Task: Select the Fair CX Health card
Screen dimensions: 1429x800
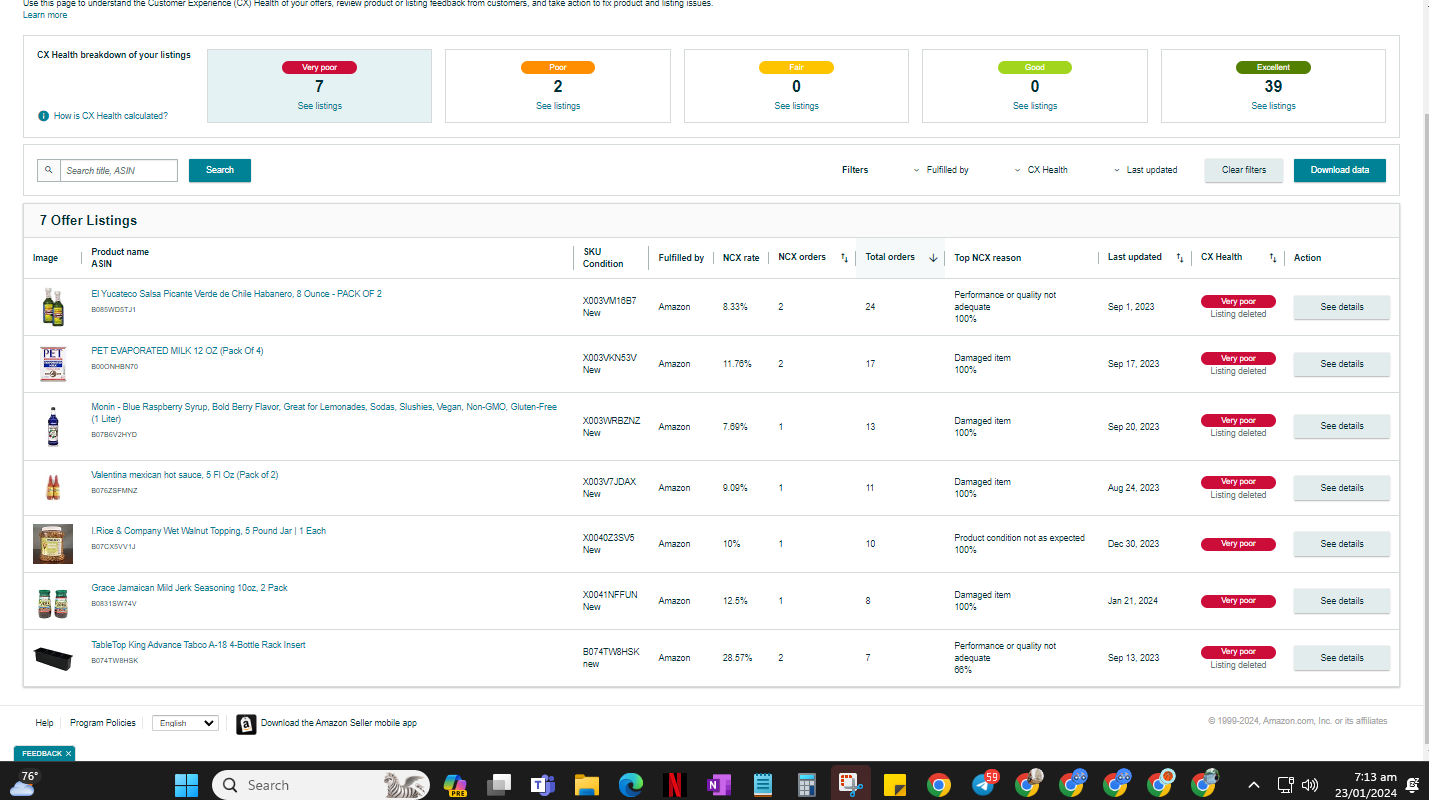Action: click(x=796, y=86)
